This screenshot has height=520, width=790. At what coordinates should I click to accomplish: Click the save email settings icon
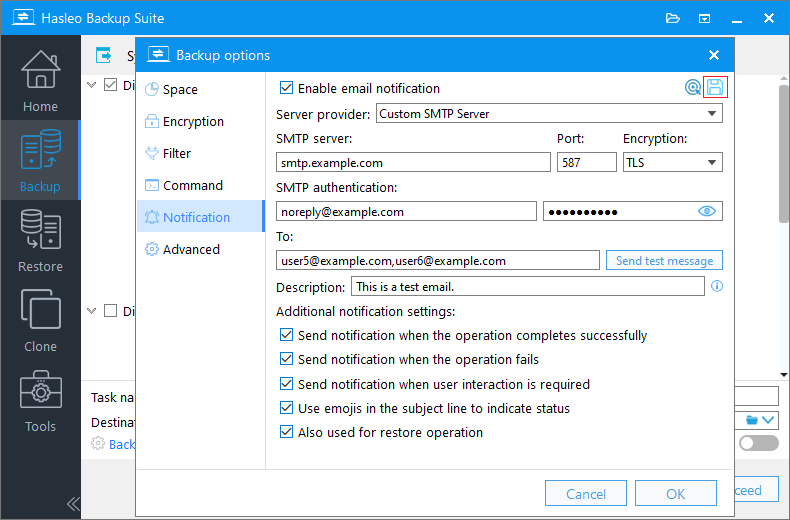click(715, 87)
